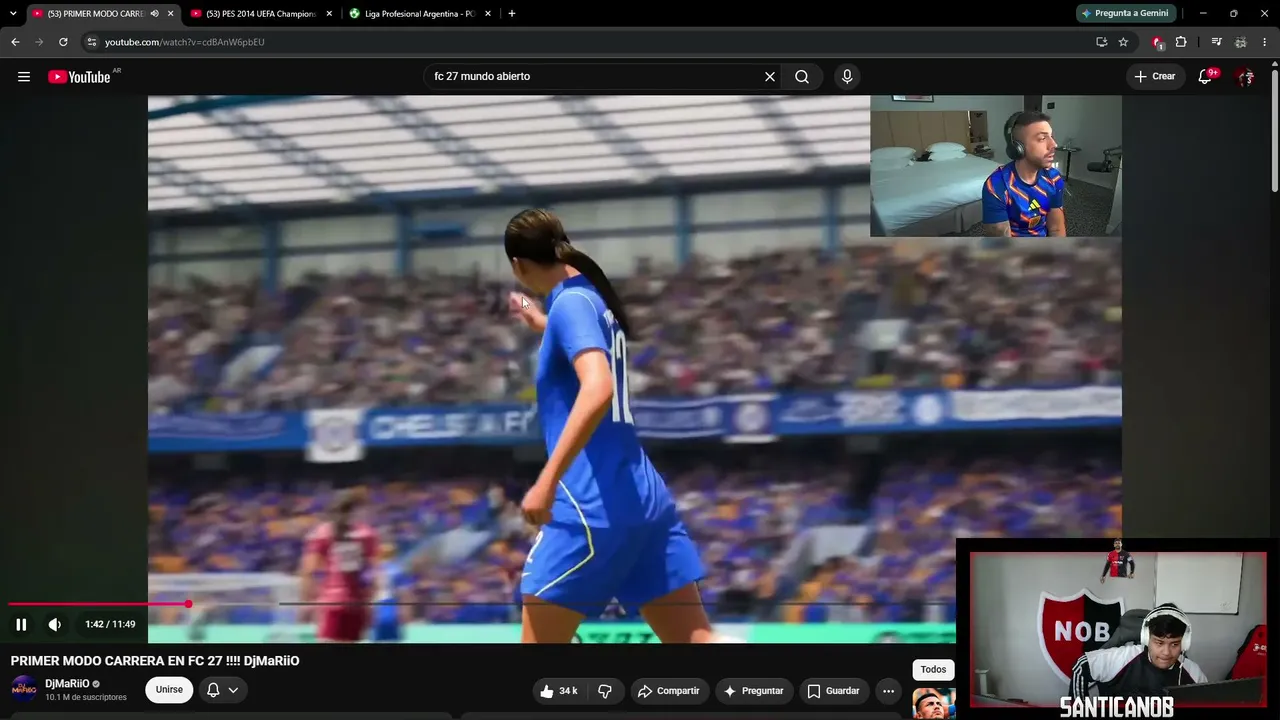Start voice search with the microphone
1280x720 pixels.
tap(847, 77)
